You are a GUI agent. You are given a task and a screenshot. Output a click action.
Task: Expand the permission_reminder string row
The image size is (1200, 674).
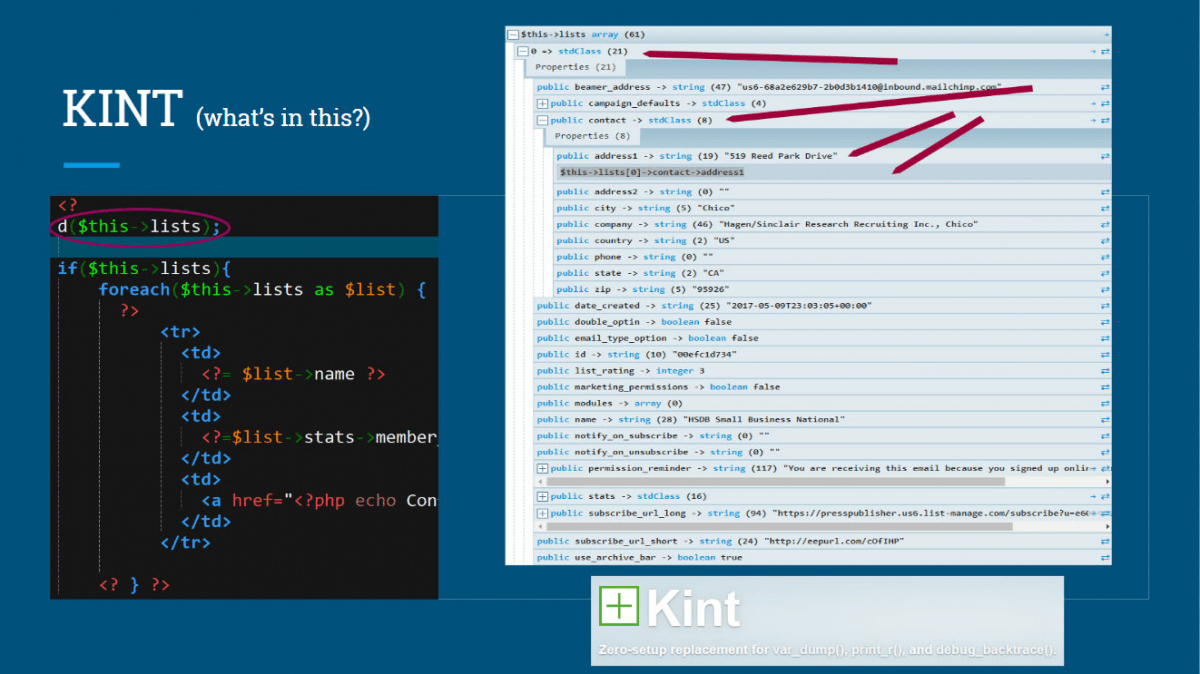543,468
